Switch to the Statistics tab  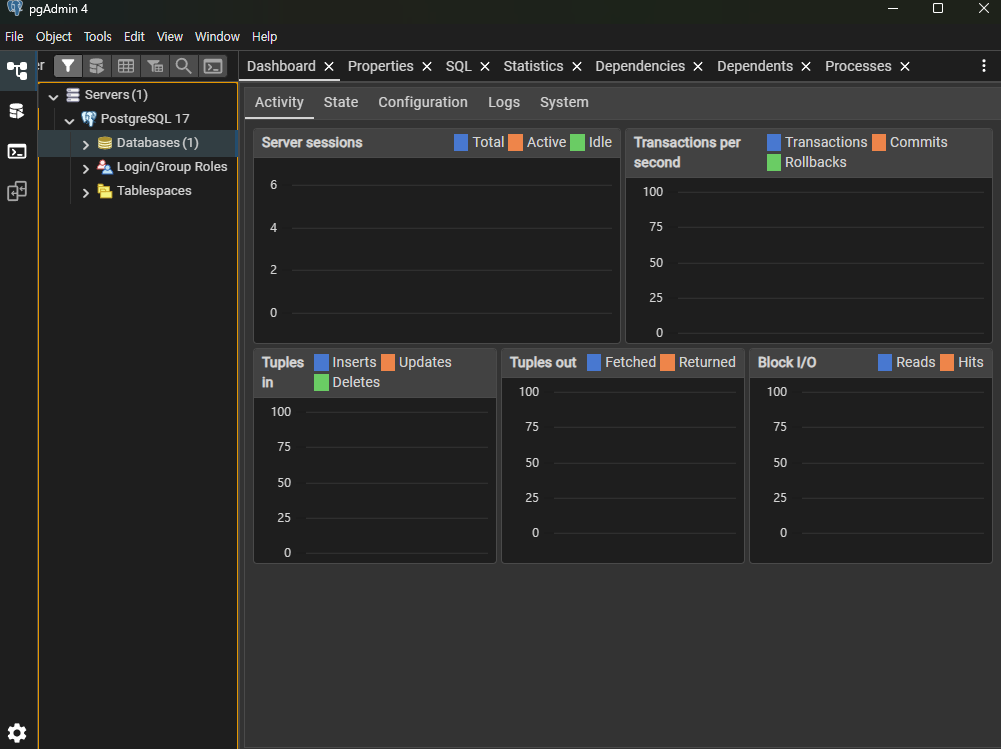point(533,66)
